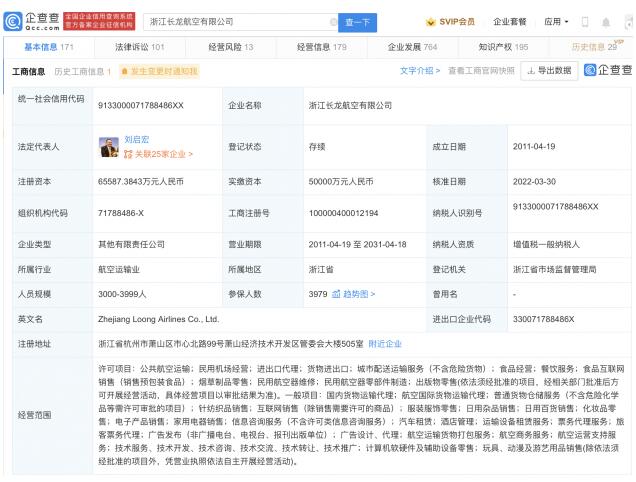Select the registered address text

pos(231,344)
